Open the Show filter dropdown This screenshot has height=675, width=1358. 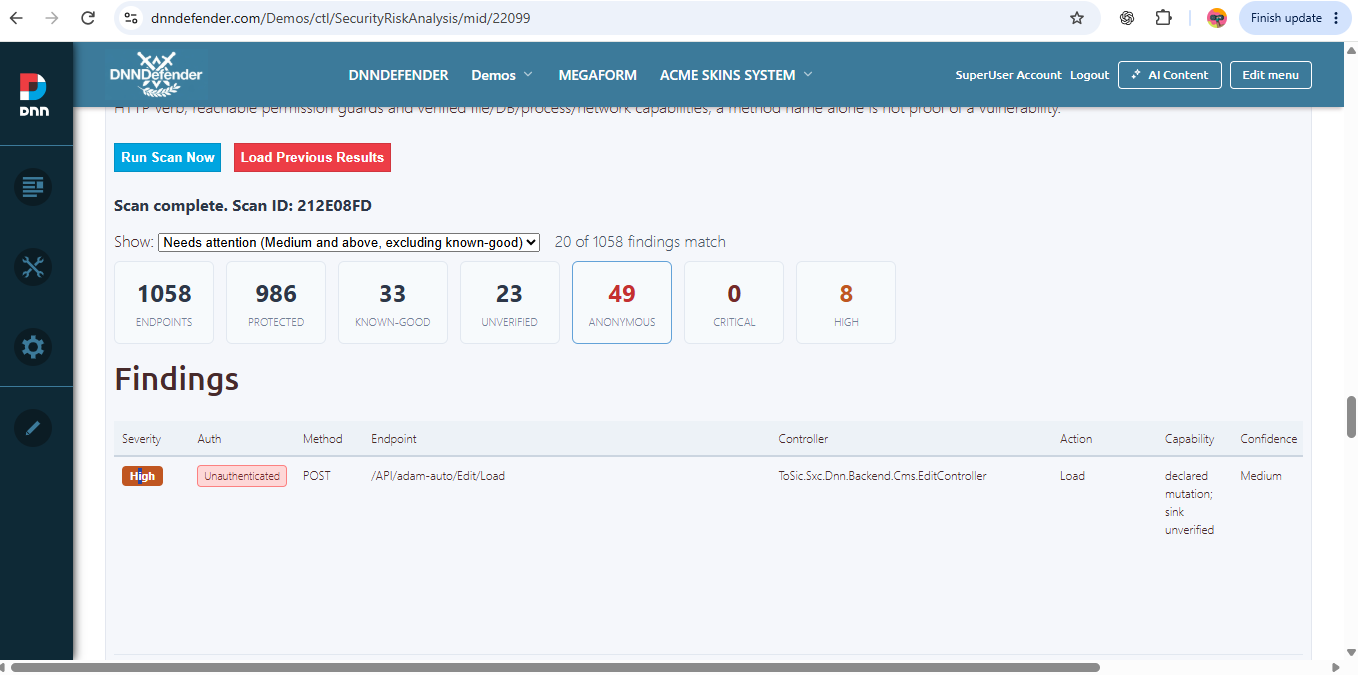tap(349, 242)
